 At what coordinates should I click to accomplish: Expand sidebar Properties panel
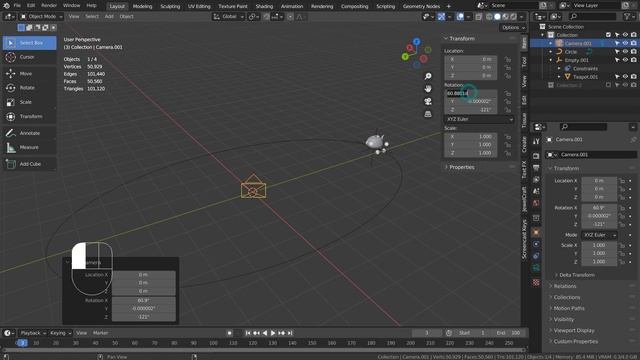[x=461, y=167]
